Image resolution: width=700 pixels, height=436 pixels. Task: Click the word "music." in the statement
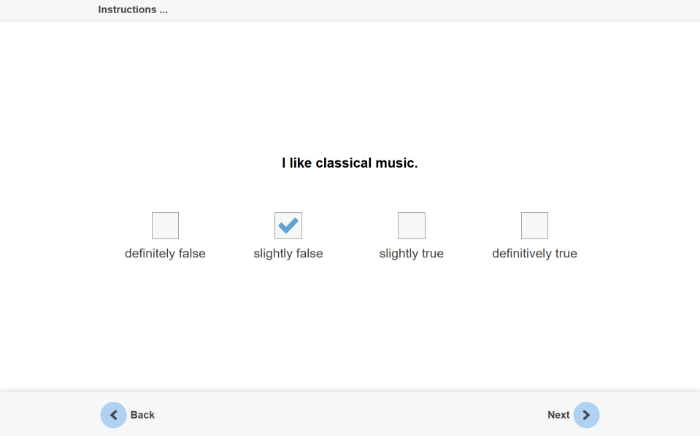pos(397,163)
